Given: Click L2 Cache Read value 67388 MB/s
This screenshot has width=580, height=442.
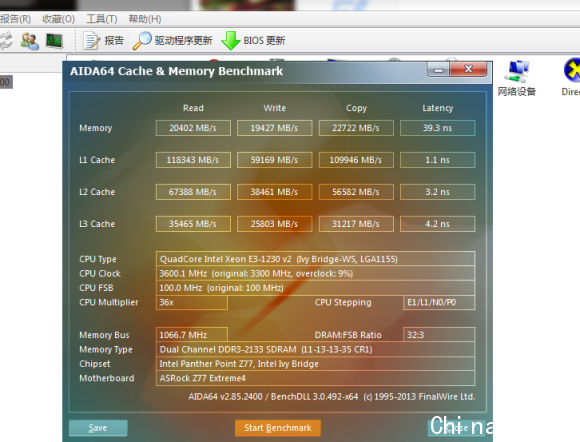Looking at the screenshot, I should [x=193, y=192].
